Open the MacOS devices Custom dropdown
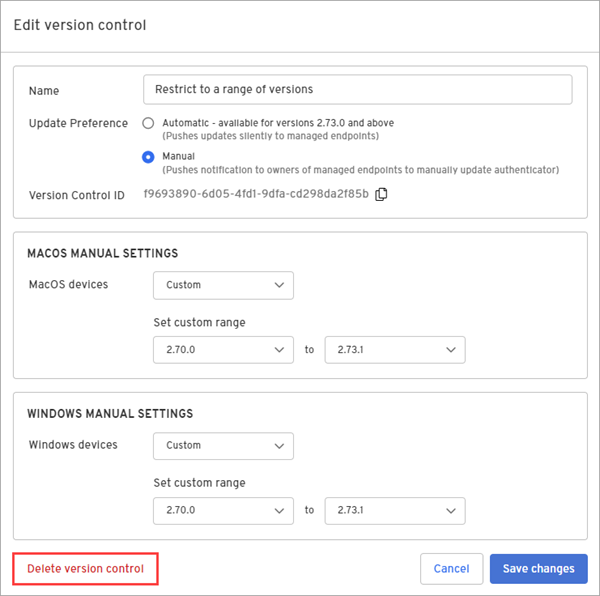Viewport: 600px width, 596px height. click(x=223, y=285)
